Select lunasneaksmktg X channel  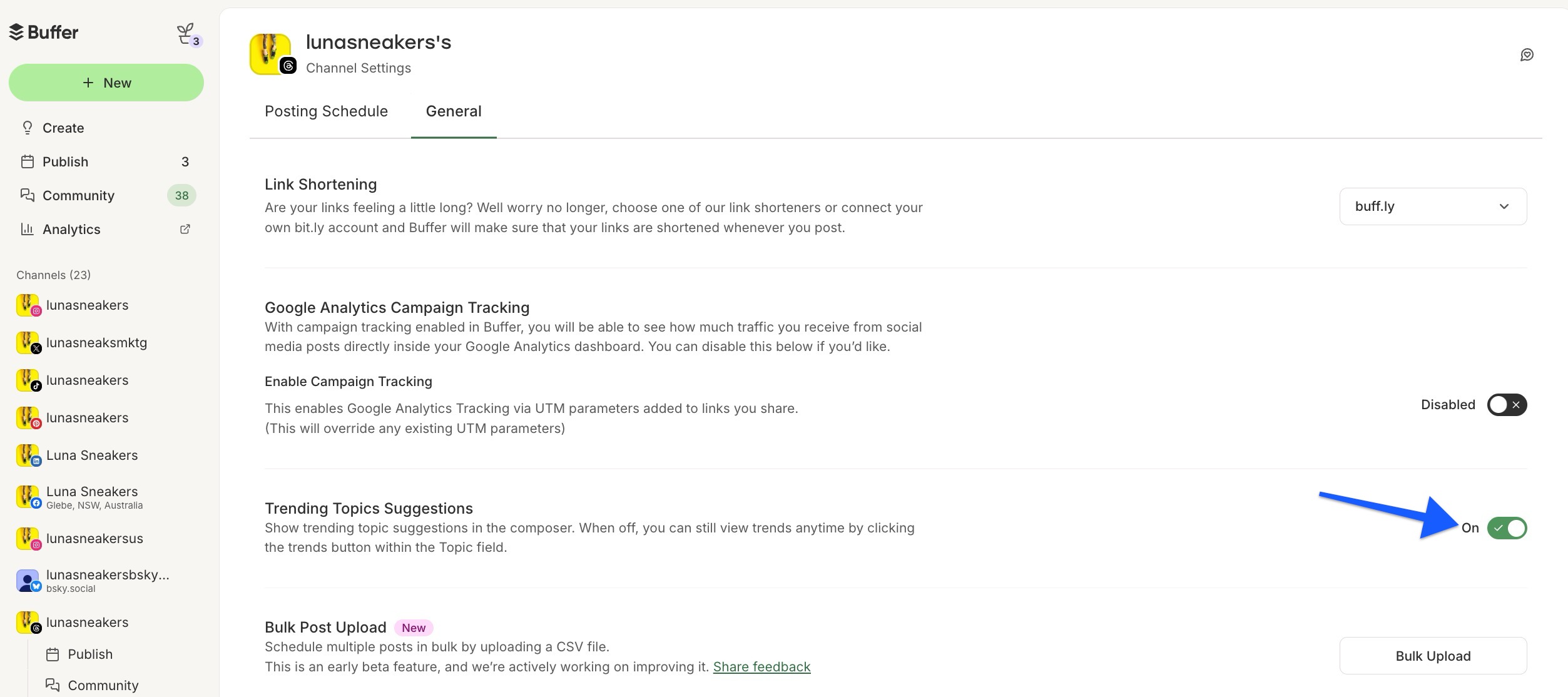click(106, 343)
